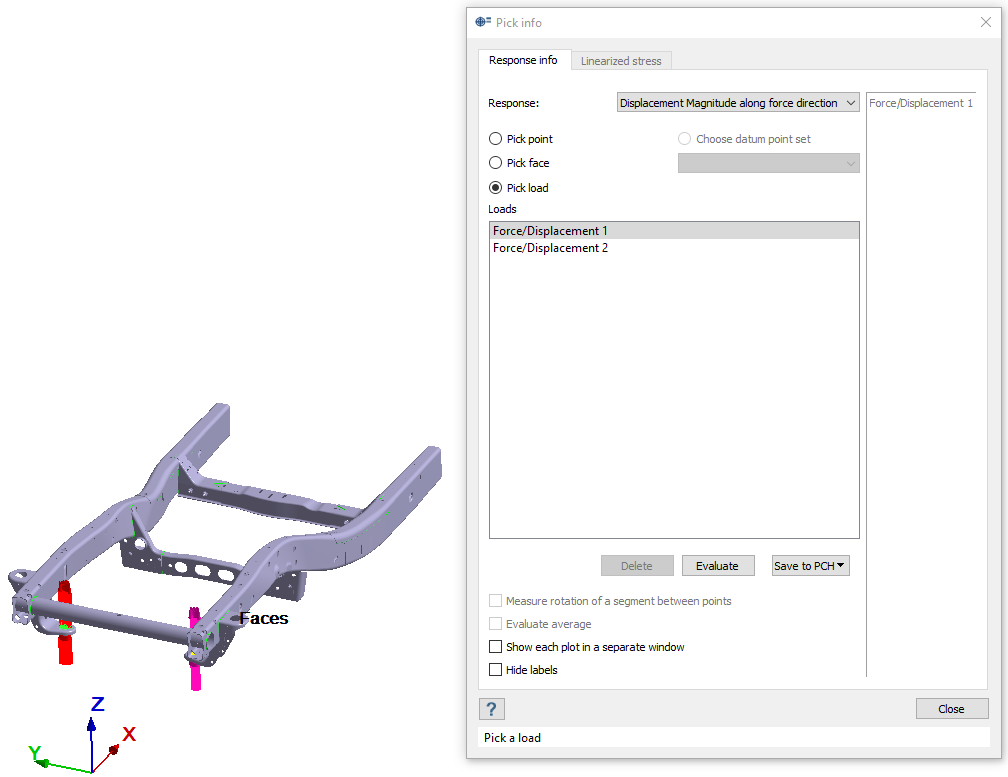Switch to the Linearized stress tab

621,61
